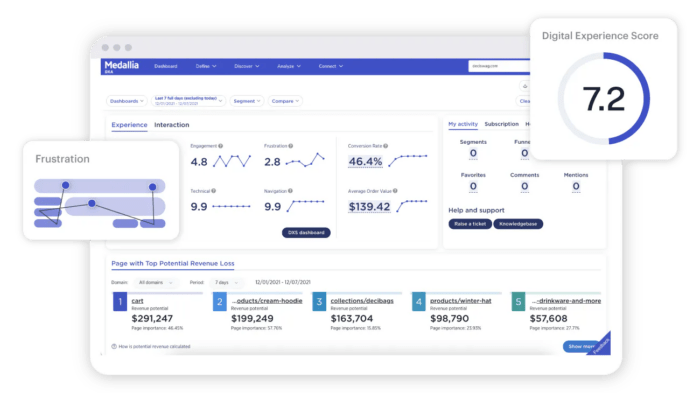Expand the Define menu

(206, 66)
